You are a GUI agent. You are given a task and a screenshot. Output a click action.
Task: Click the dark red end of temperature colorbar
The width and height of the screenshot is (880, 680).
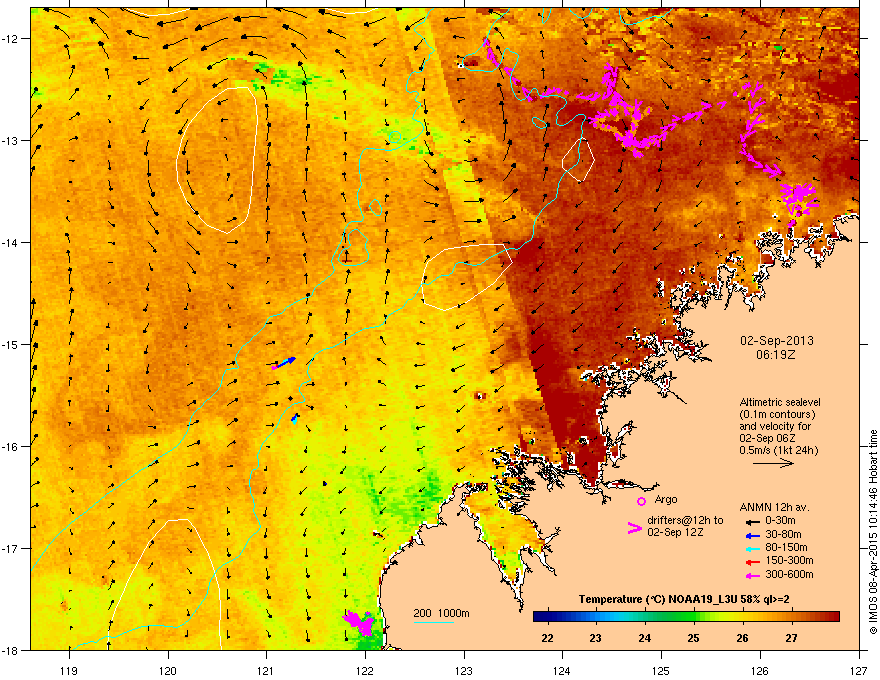click(833, 617)
